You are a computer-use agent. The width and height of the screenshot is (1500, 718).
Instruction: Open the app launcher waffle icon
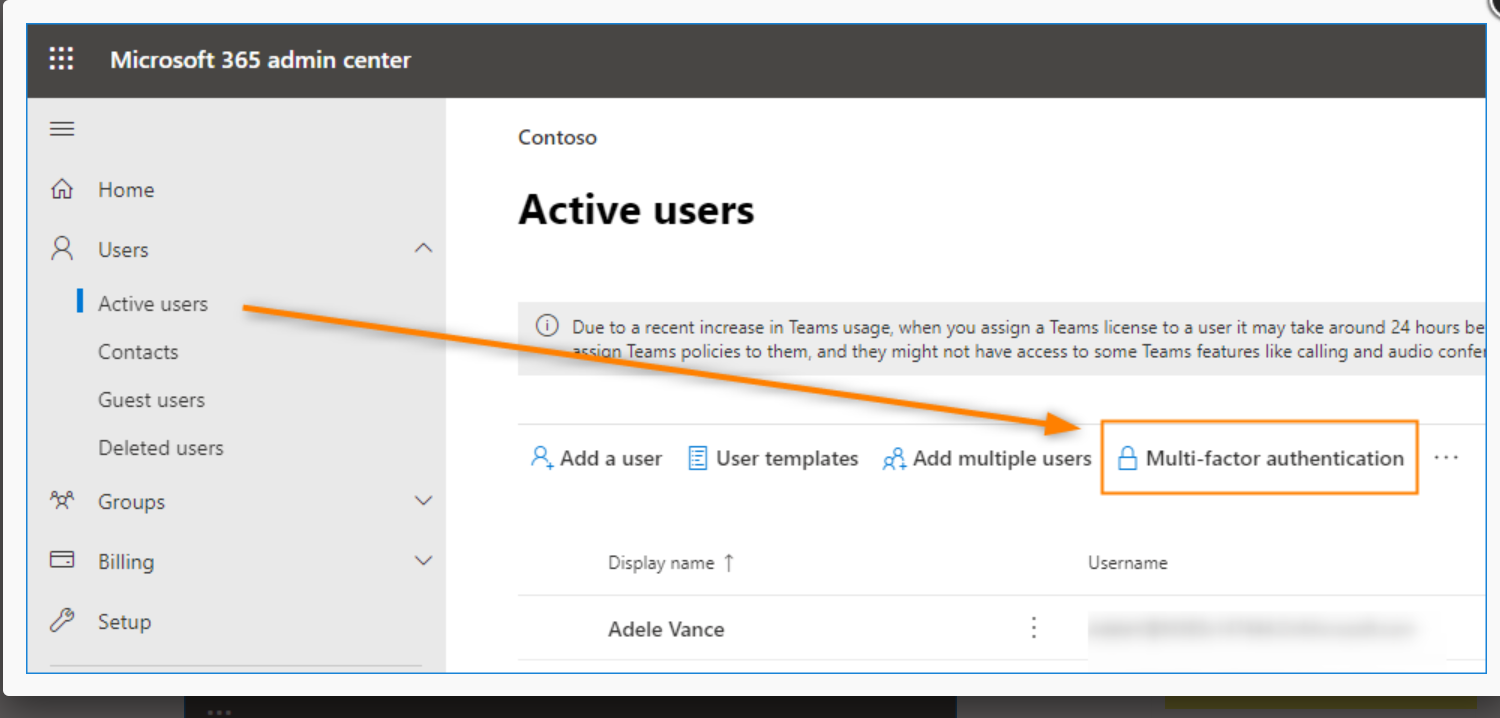(x=62, y=60)
